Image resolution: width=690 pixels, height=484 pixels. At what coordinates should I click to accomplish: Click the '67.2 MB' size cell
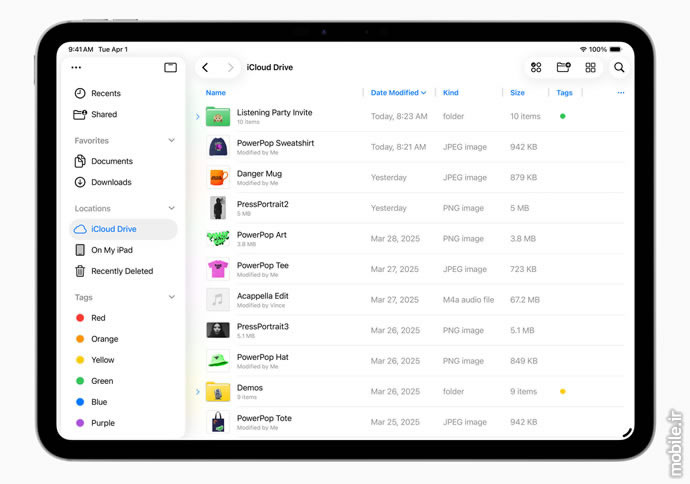(525, 300)
